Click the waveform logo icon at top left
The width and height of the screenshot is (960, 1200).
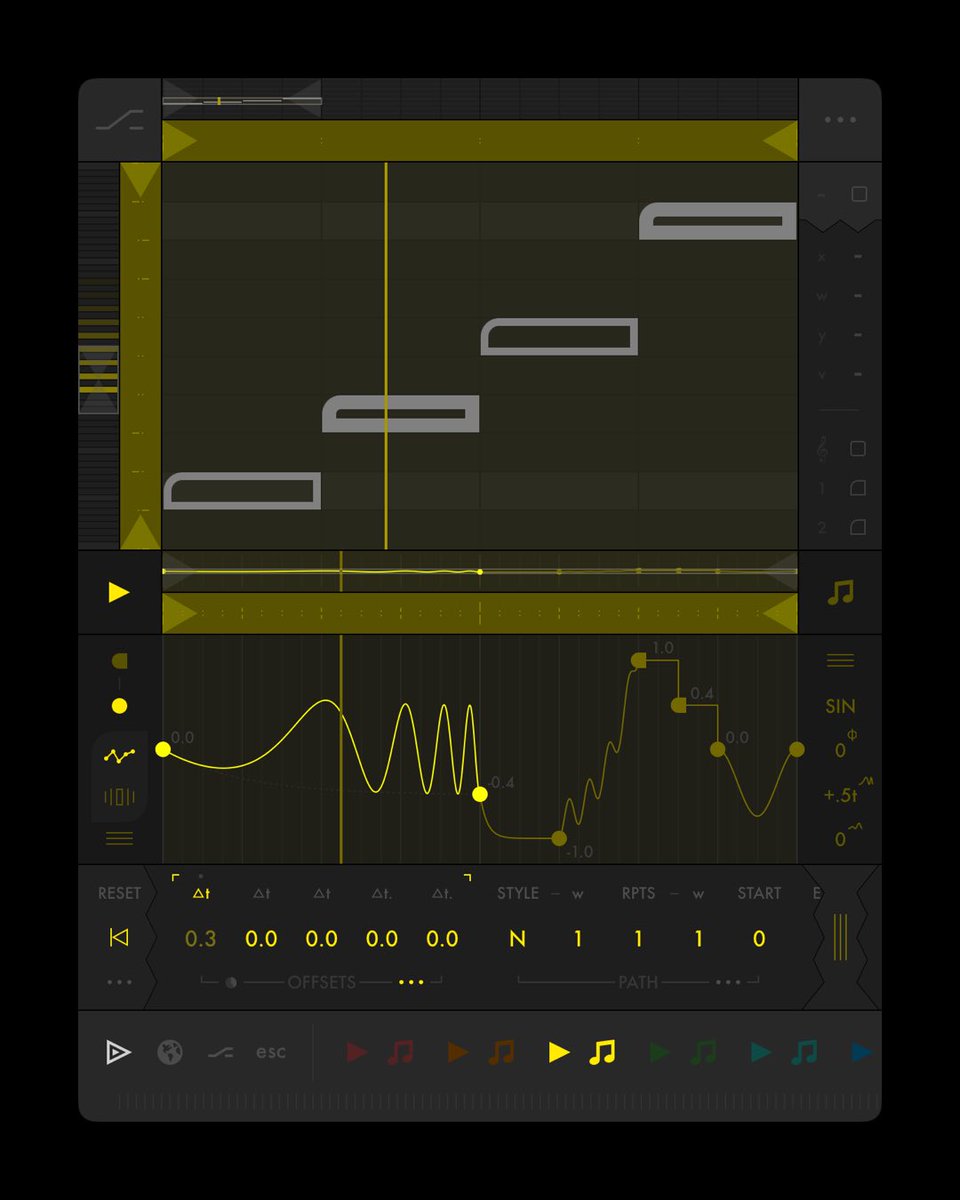tap(118, 120)
